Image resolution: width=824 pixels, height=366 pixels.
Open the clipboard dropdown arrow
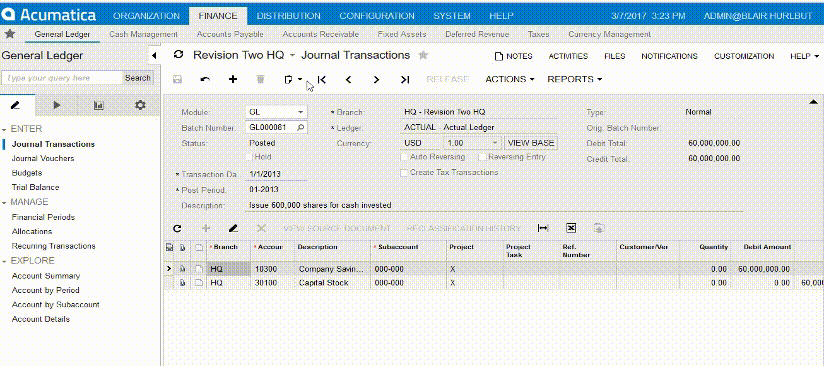pyautogui.click(x=300, y=79)
